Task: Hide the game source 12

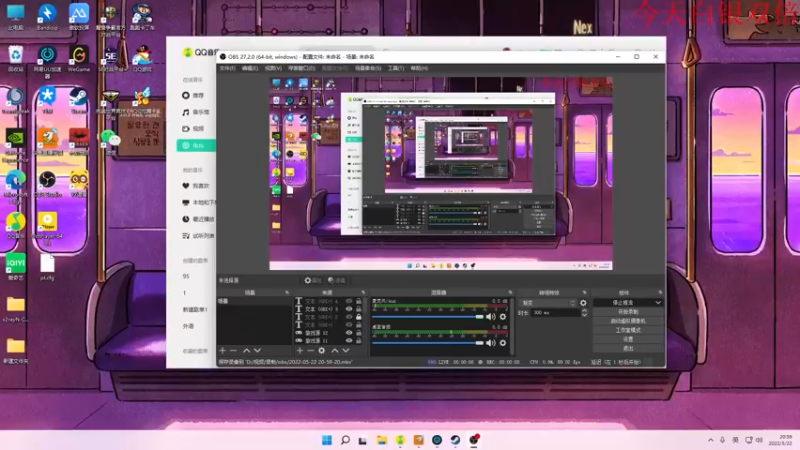Action: click(x=349, y=333)
